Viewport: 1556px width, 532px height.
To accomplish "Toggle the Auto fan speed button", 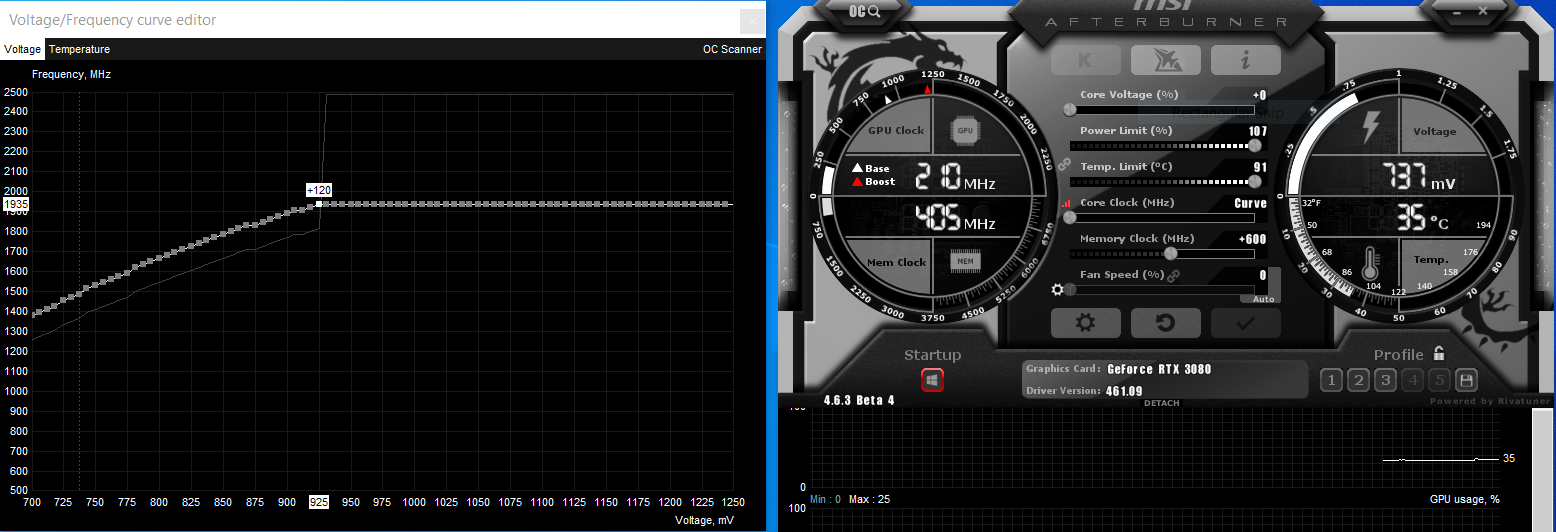I will click(x=1262, y=299).
